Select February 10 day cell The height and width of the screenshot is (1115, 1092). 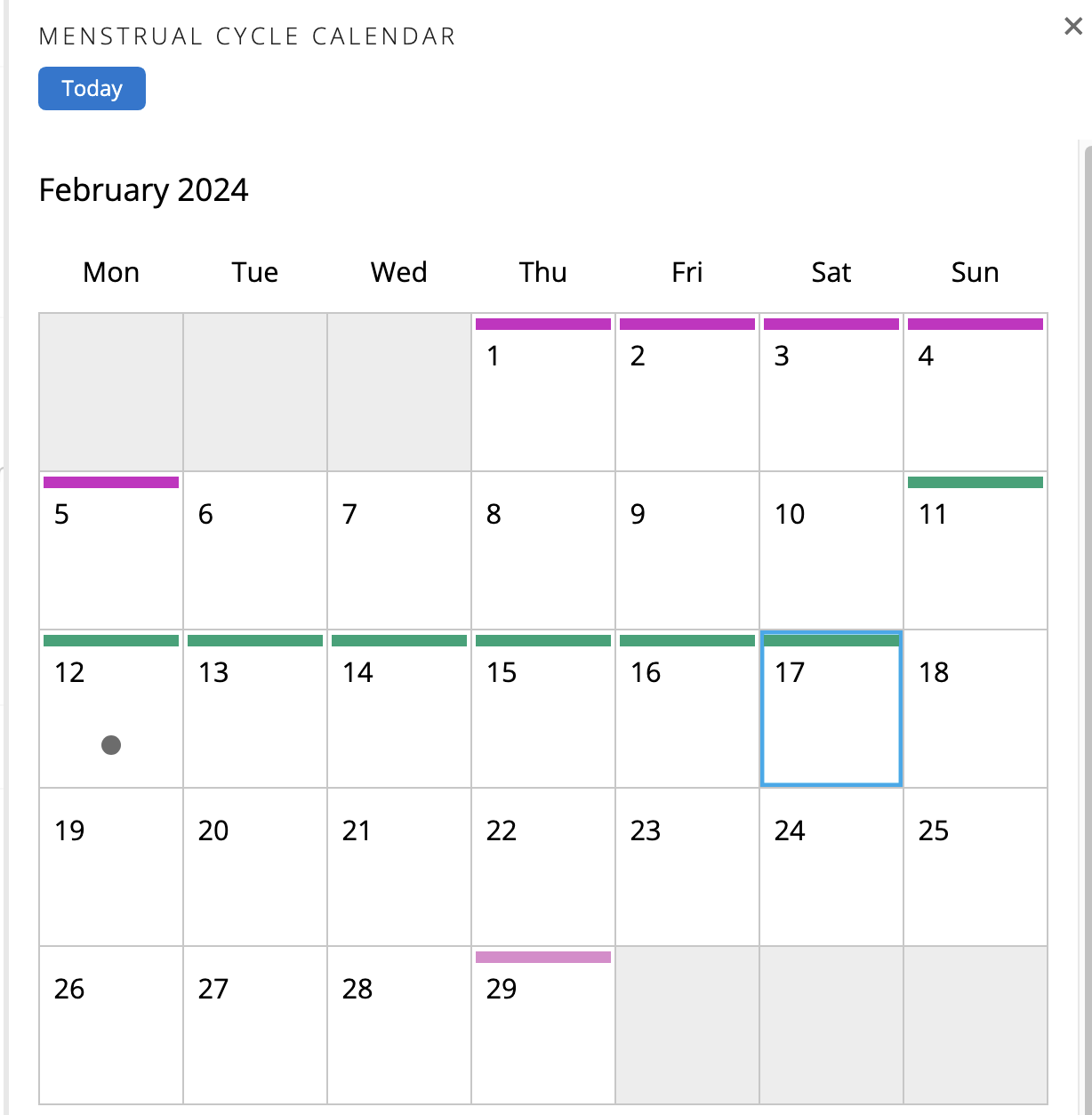(x=831, y=550)
